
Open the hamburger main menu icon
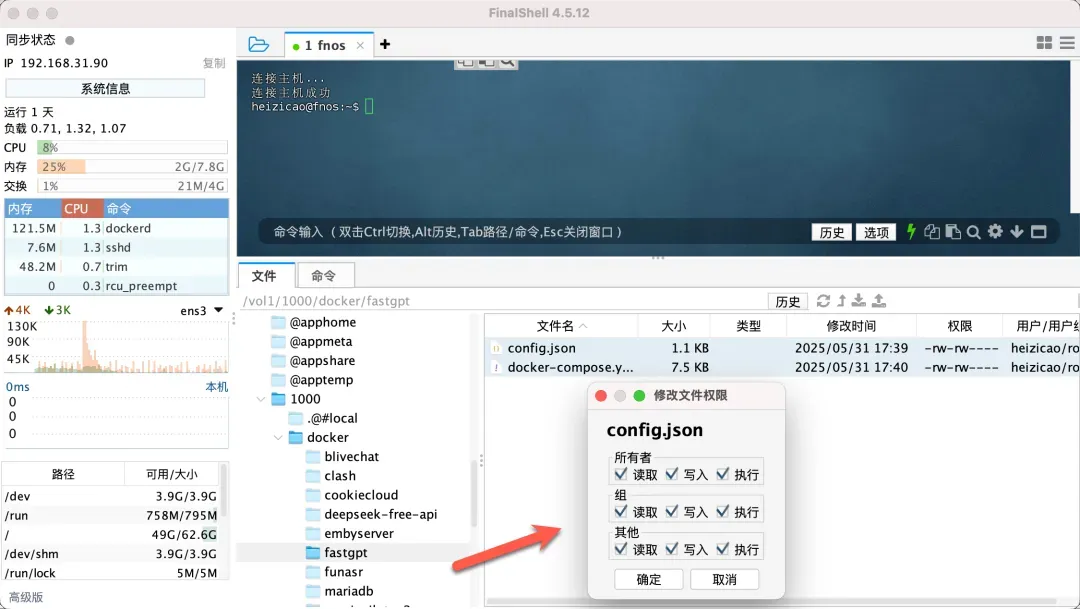[x=1067, y=43]
